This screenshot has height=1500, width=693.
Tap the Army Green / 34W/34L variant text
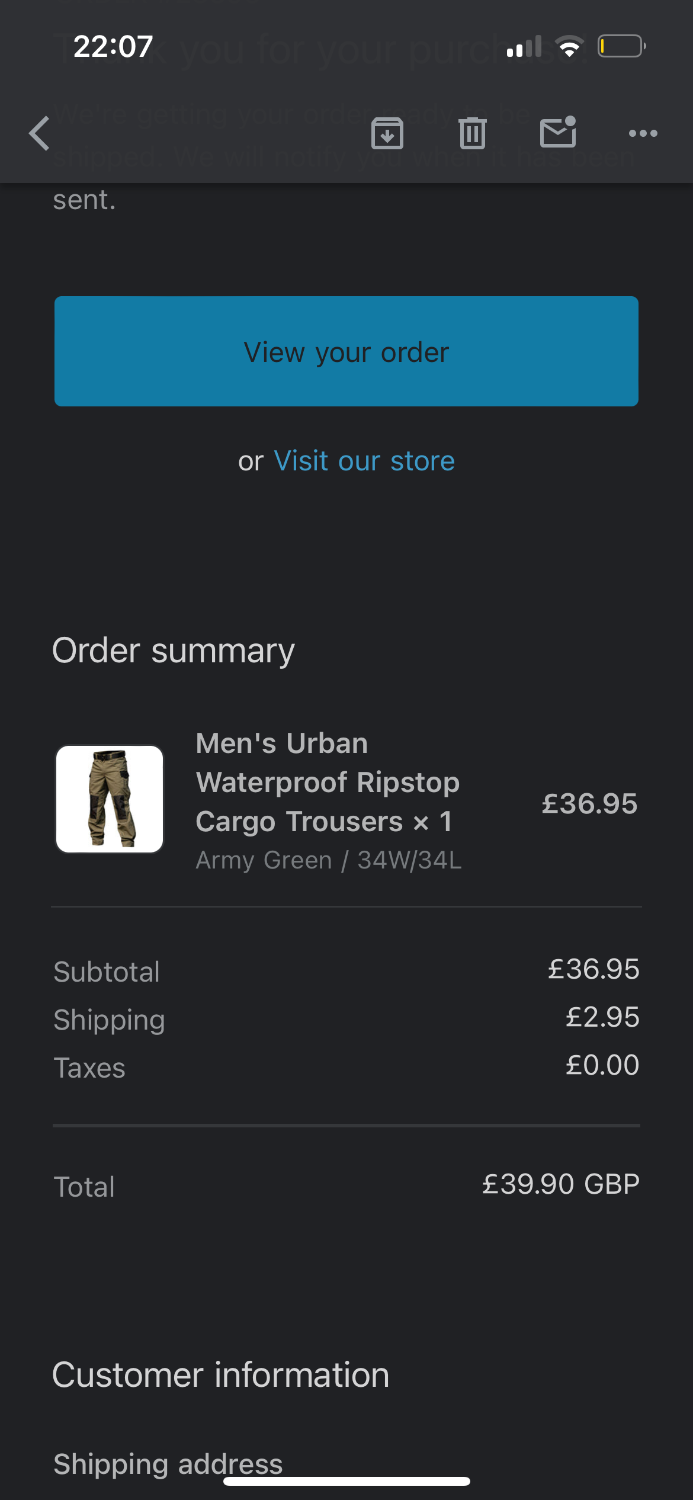pos(328,860)
